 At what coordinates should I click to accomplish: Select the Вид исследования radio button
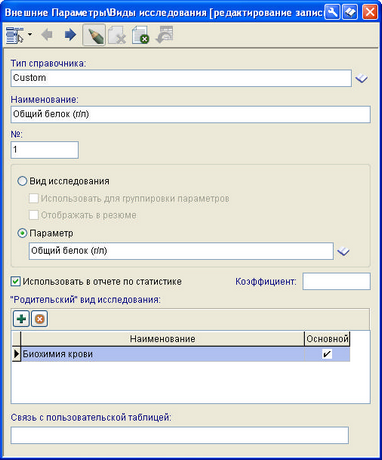(22, 181)
